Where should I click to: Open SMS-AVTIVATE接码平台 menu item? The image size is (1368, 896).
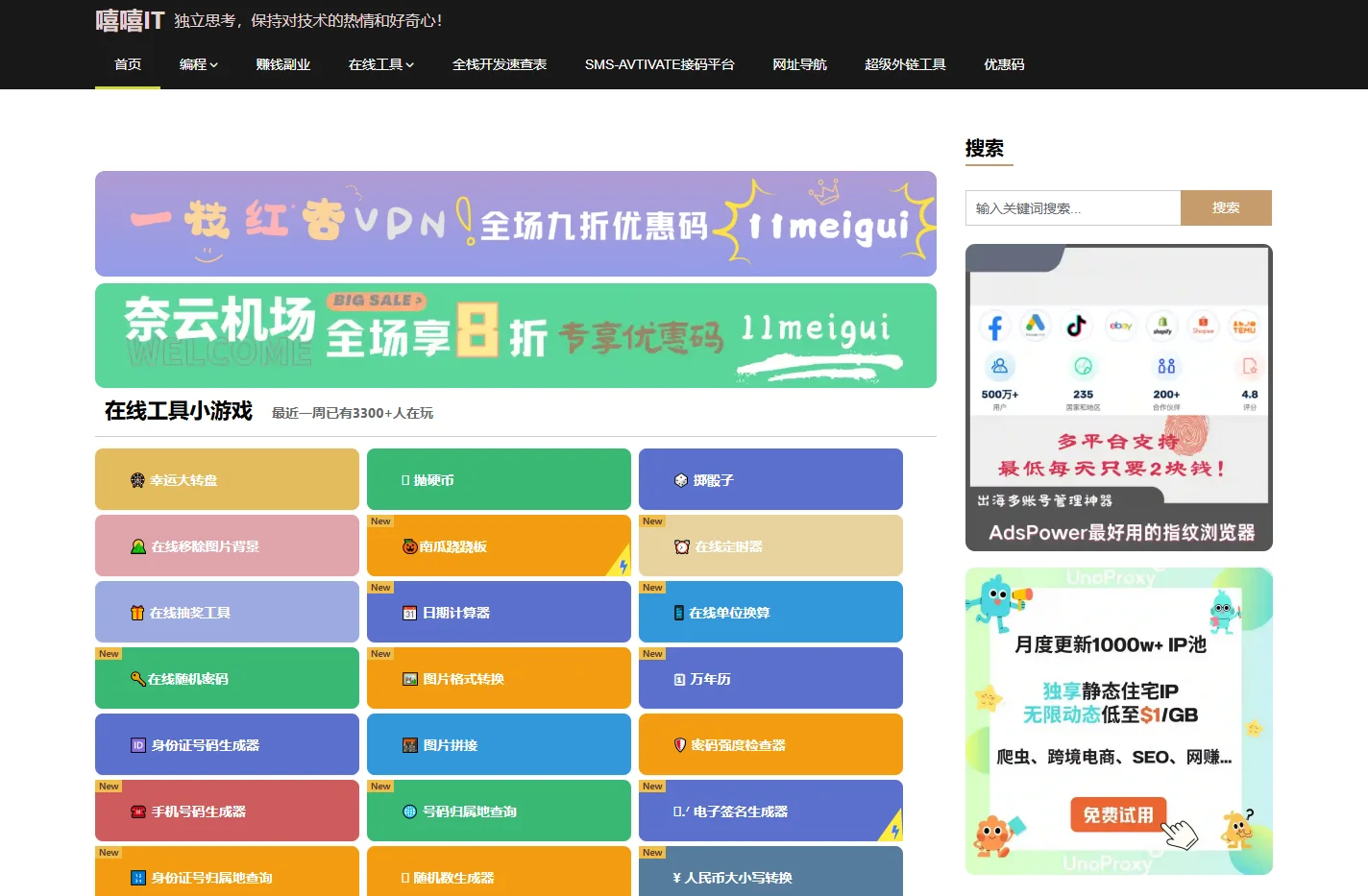point(660,64)
